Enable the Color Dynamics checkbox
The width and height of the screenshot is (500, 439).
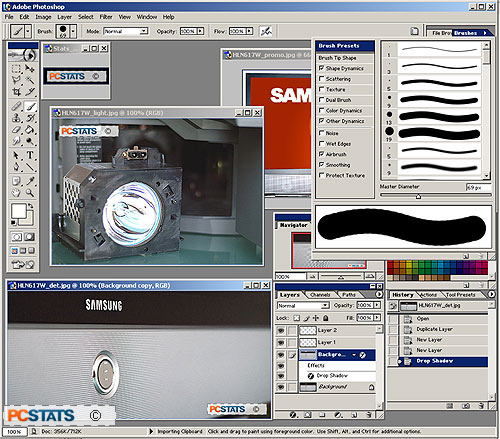[321, 110]
